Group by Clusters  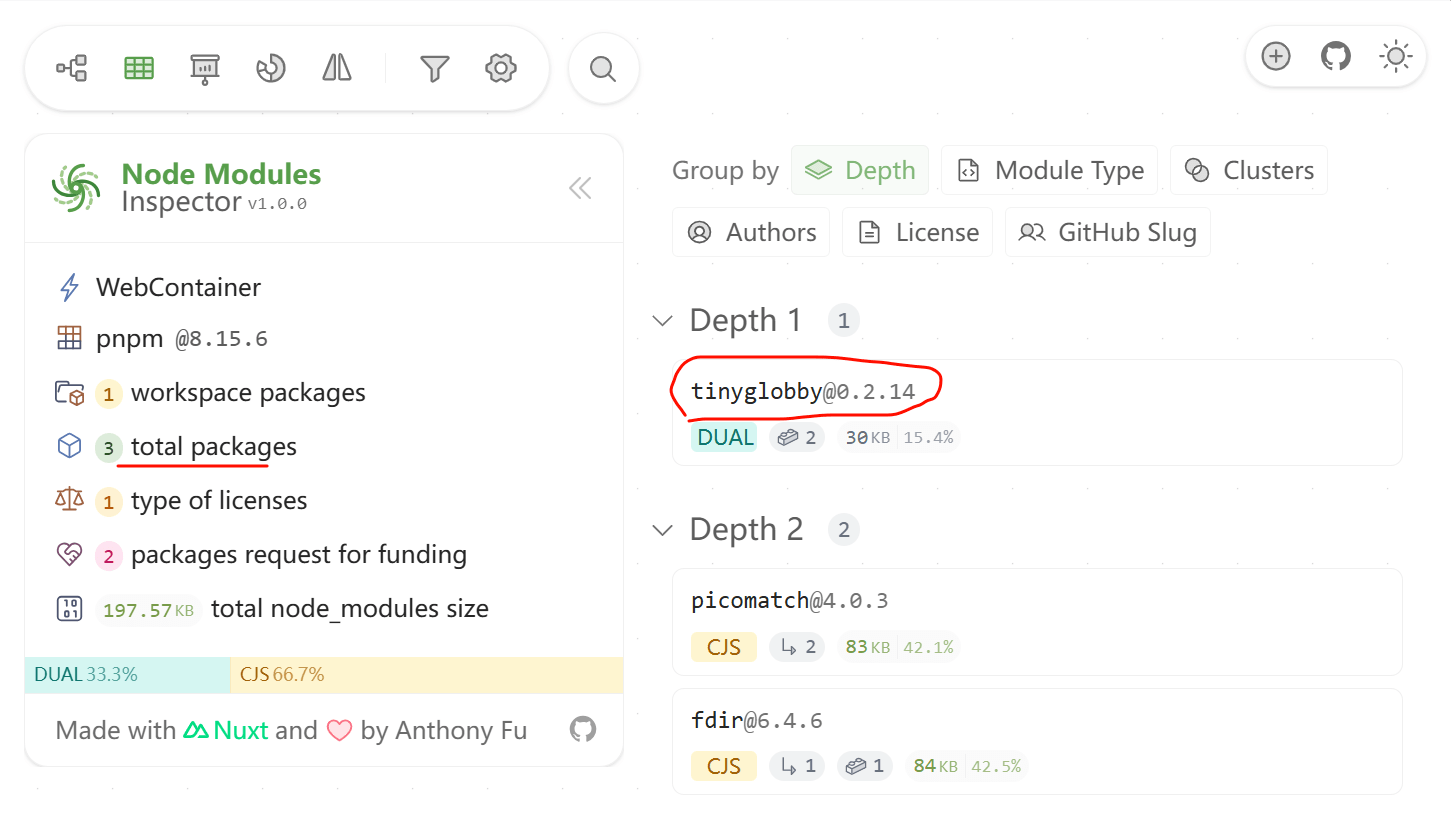[1249, 170]
